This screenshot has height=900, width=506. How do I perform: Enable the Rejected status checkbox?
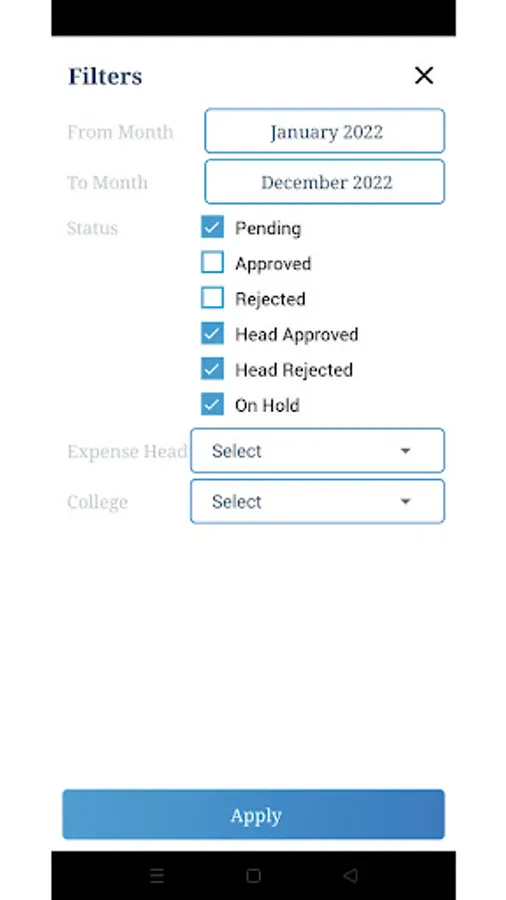coord(212,298)
